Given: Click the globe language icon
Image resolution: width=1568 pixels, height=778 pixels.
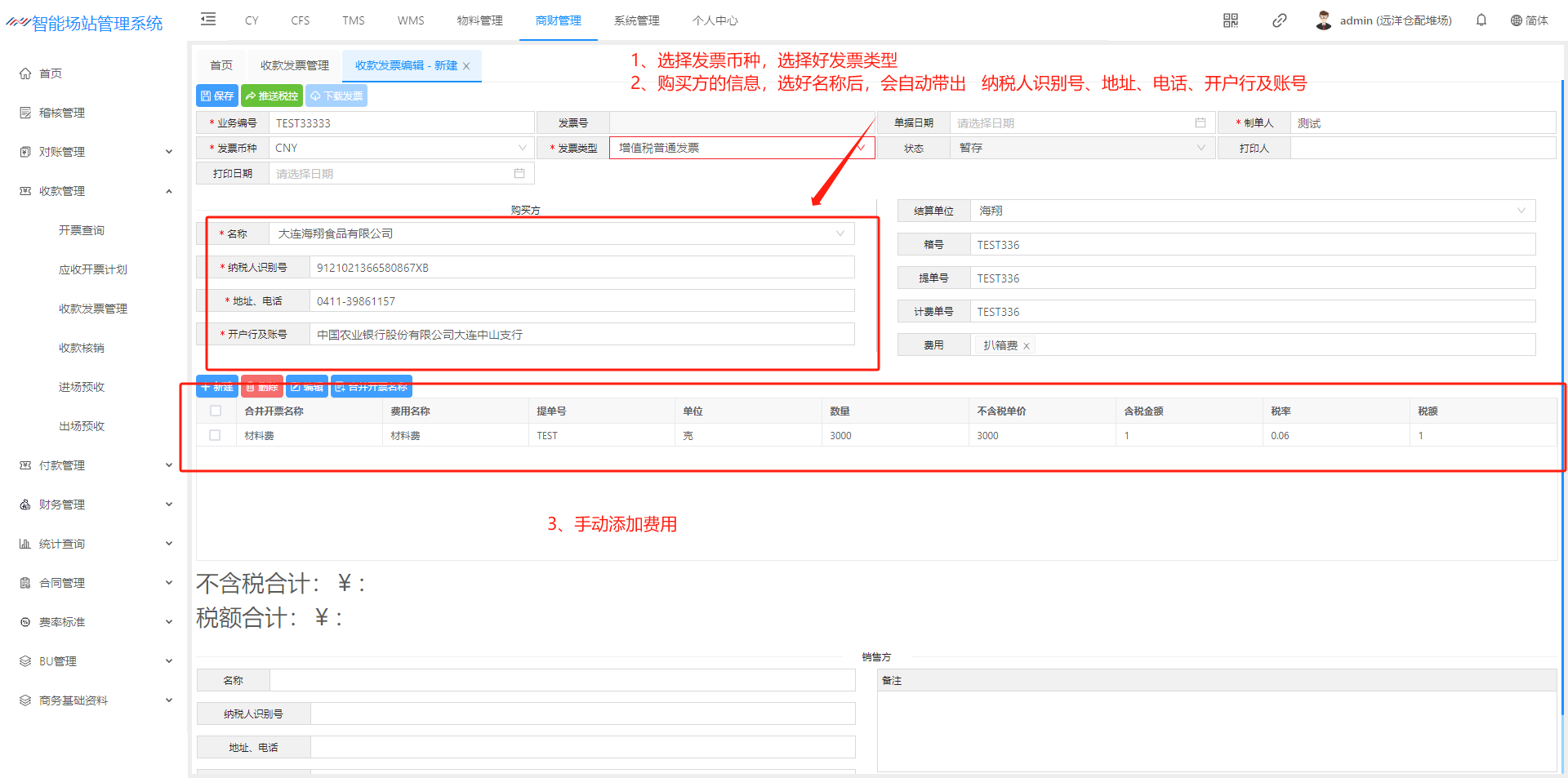Looking at the screenshot, I should point(1516,20).
